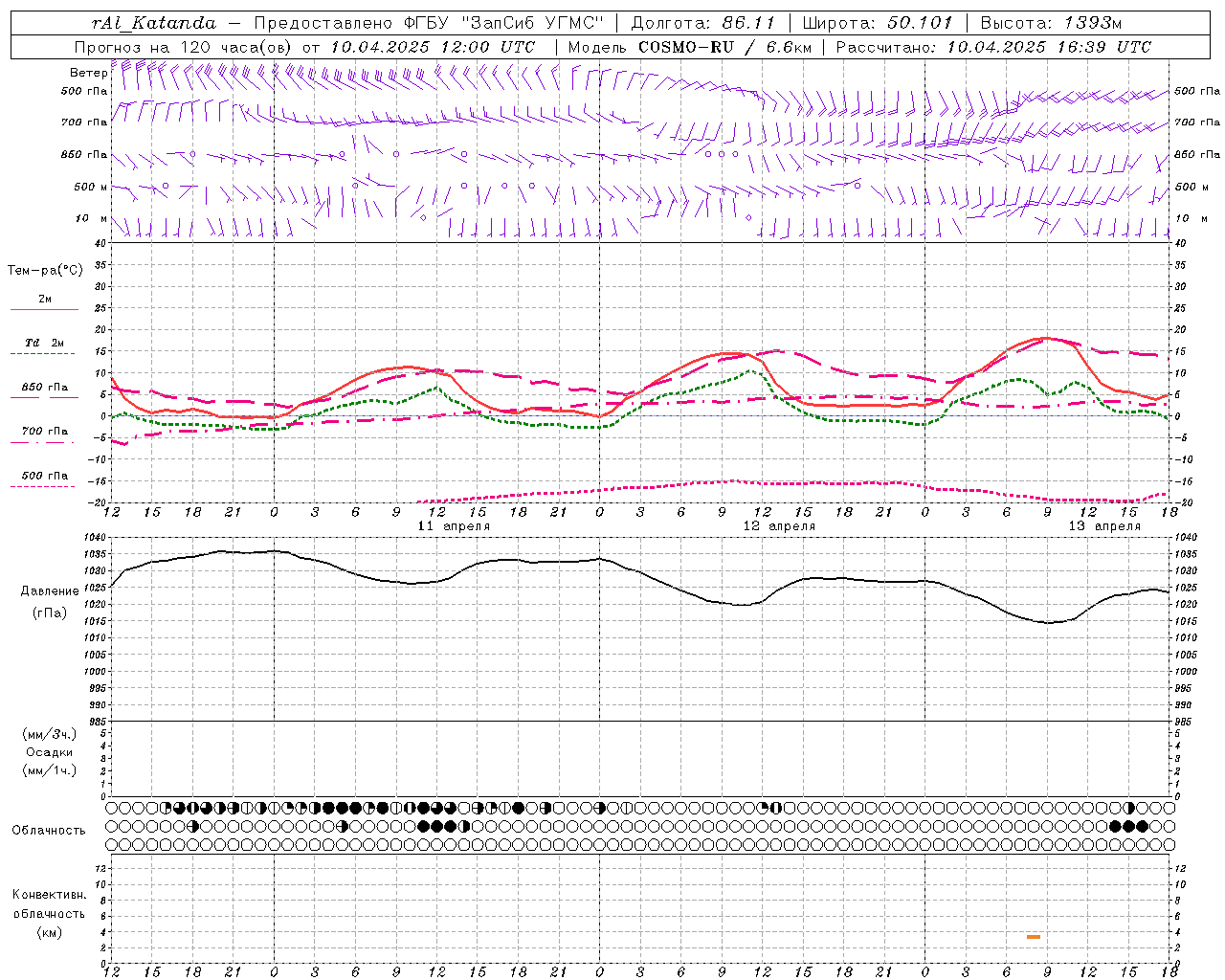
Task: Click the Давление pressure panel label
Action: click(x=50, y=591)
